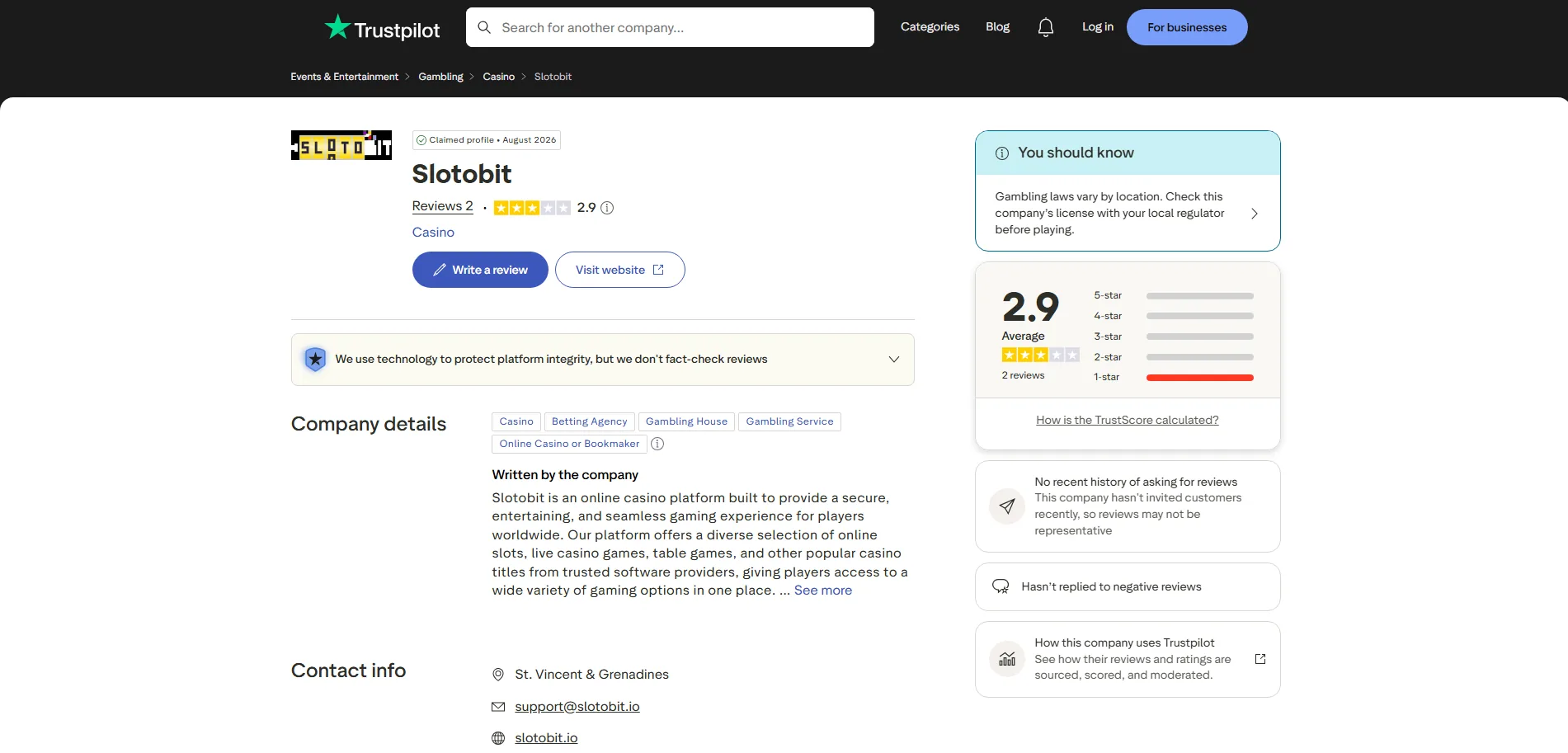Go to Casino breadcrumb
Viewport: 1568px width, 753px height.
(499, 77)
